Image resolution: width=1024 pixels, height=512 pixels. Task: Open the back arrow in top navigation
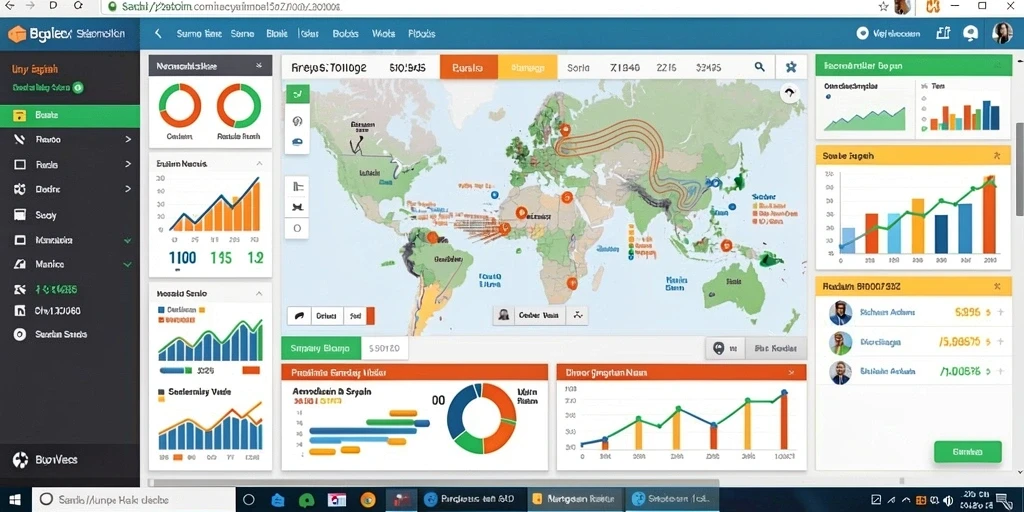[x=157, y=33]
